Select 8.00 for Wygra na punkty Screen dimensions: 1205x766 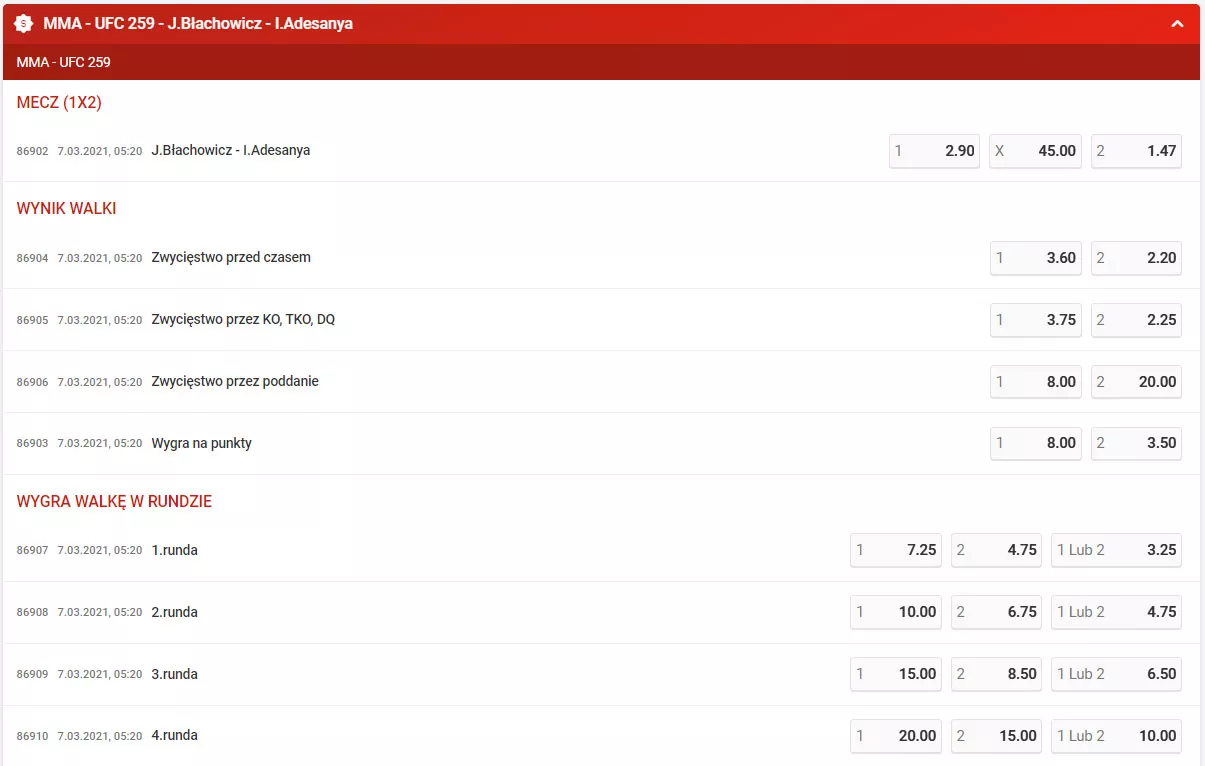(x=1035, y=443)
